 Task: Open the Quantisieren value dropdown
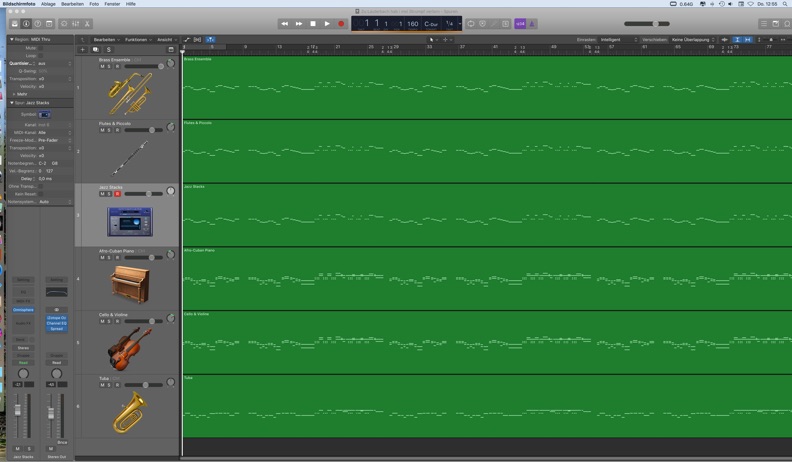coord(55,63)
